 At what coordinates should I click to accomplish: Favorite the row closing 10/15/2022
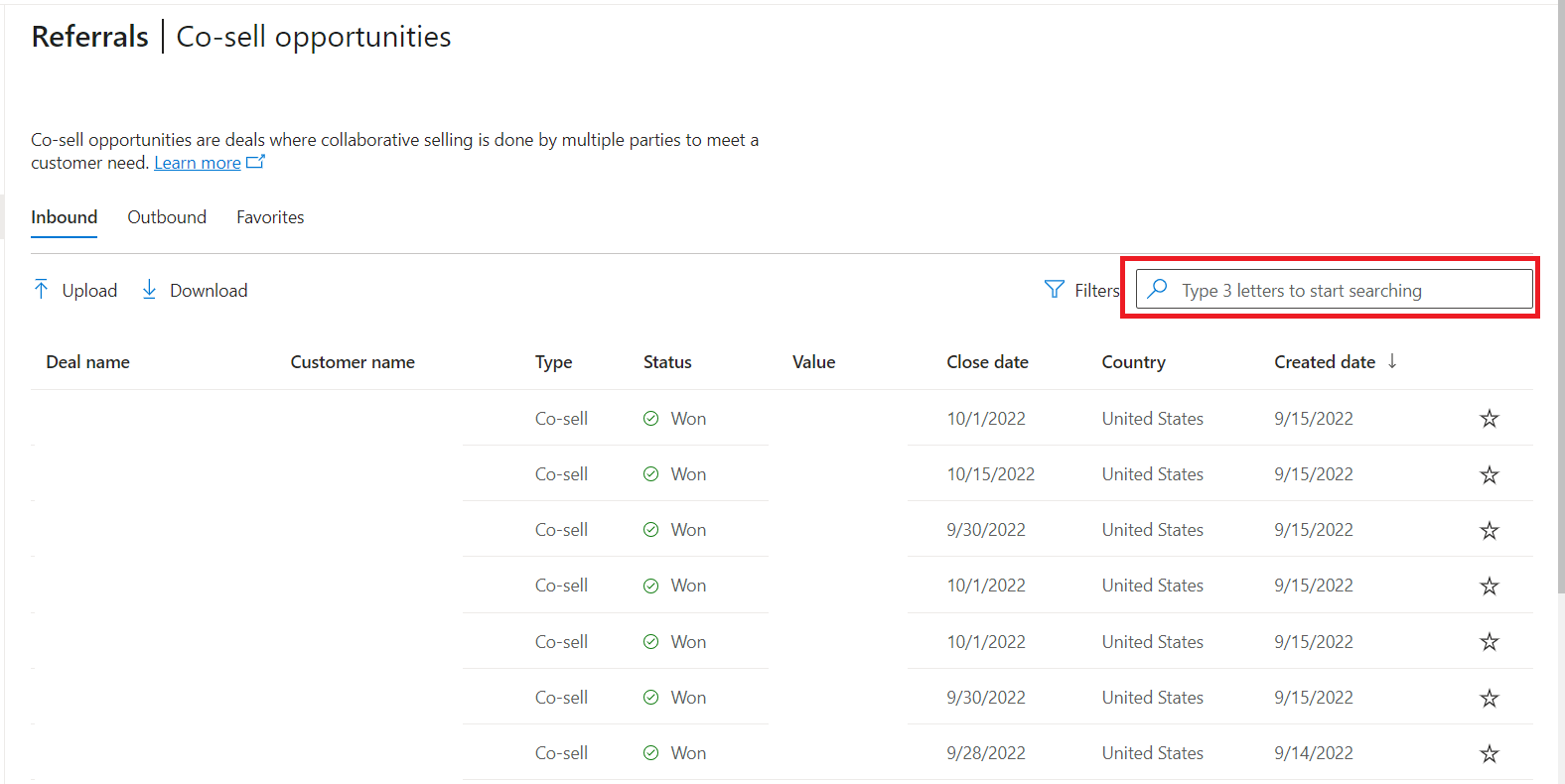coord(1489,474)
